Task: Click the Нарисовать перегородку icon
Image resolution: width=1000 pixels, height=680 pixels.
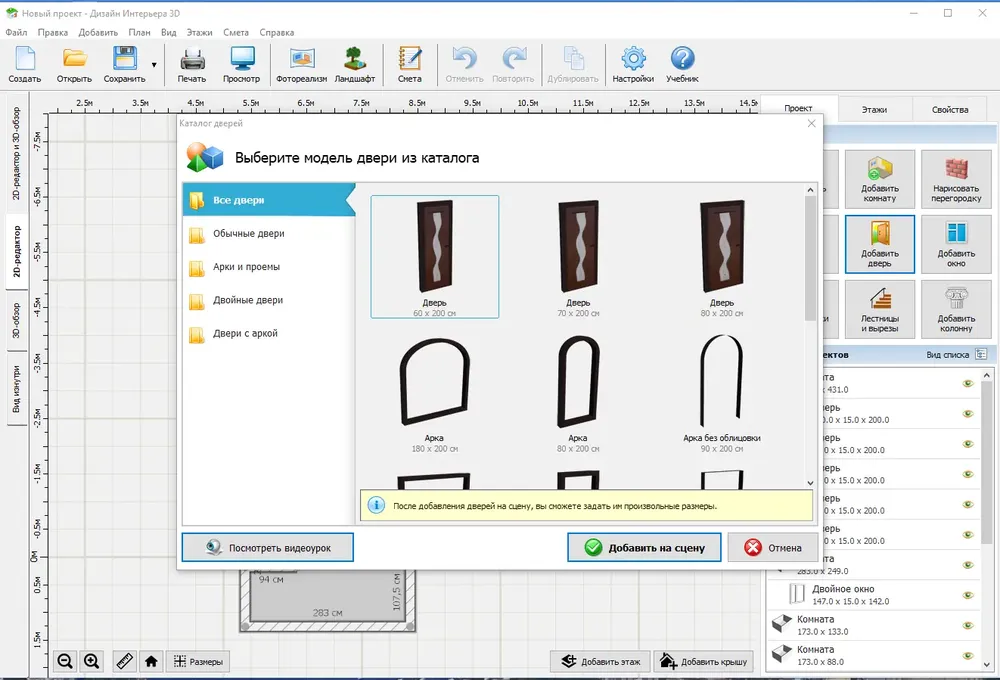Action: point(955,179)
